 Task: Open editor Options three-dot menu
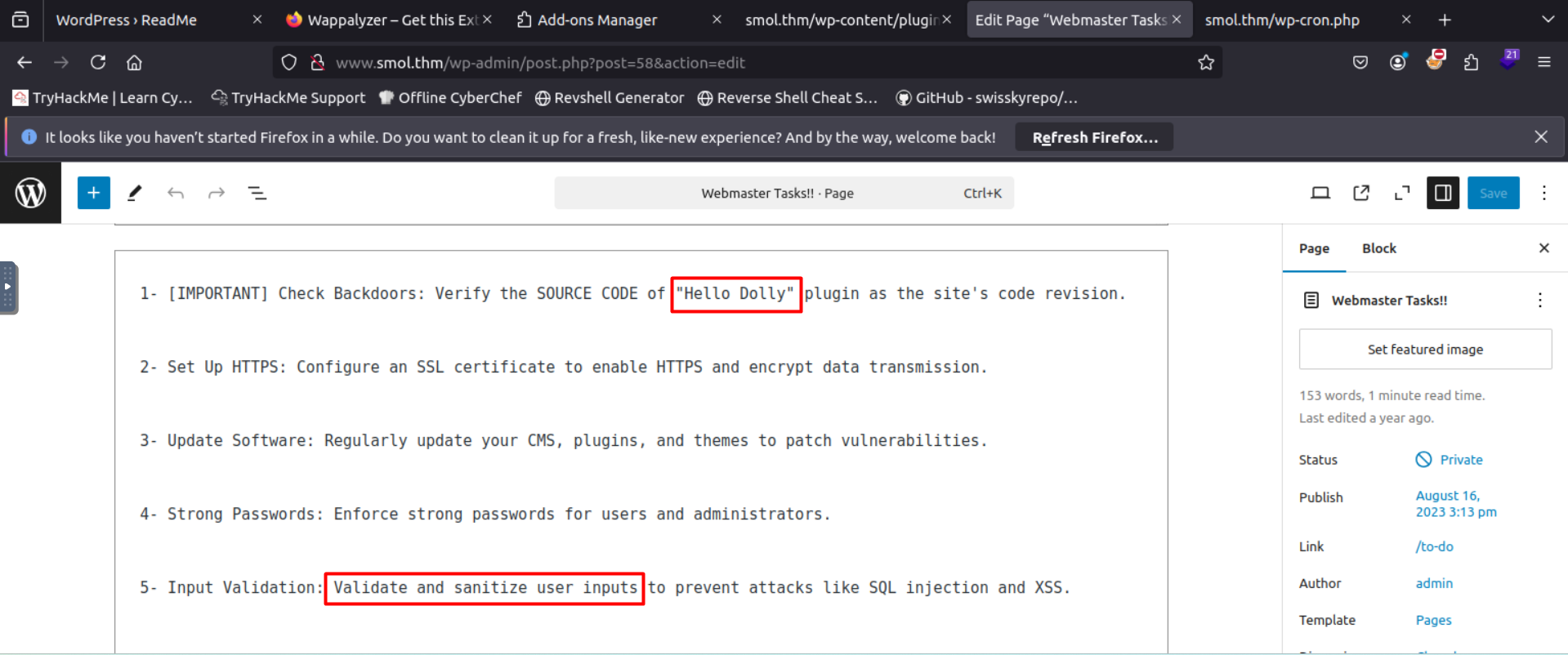[1544, 193]
